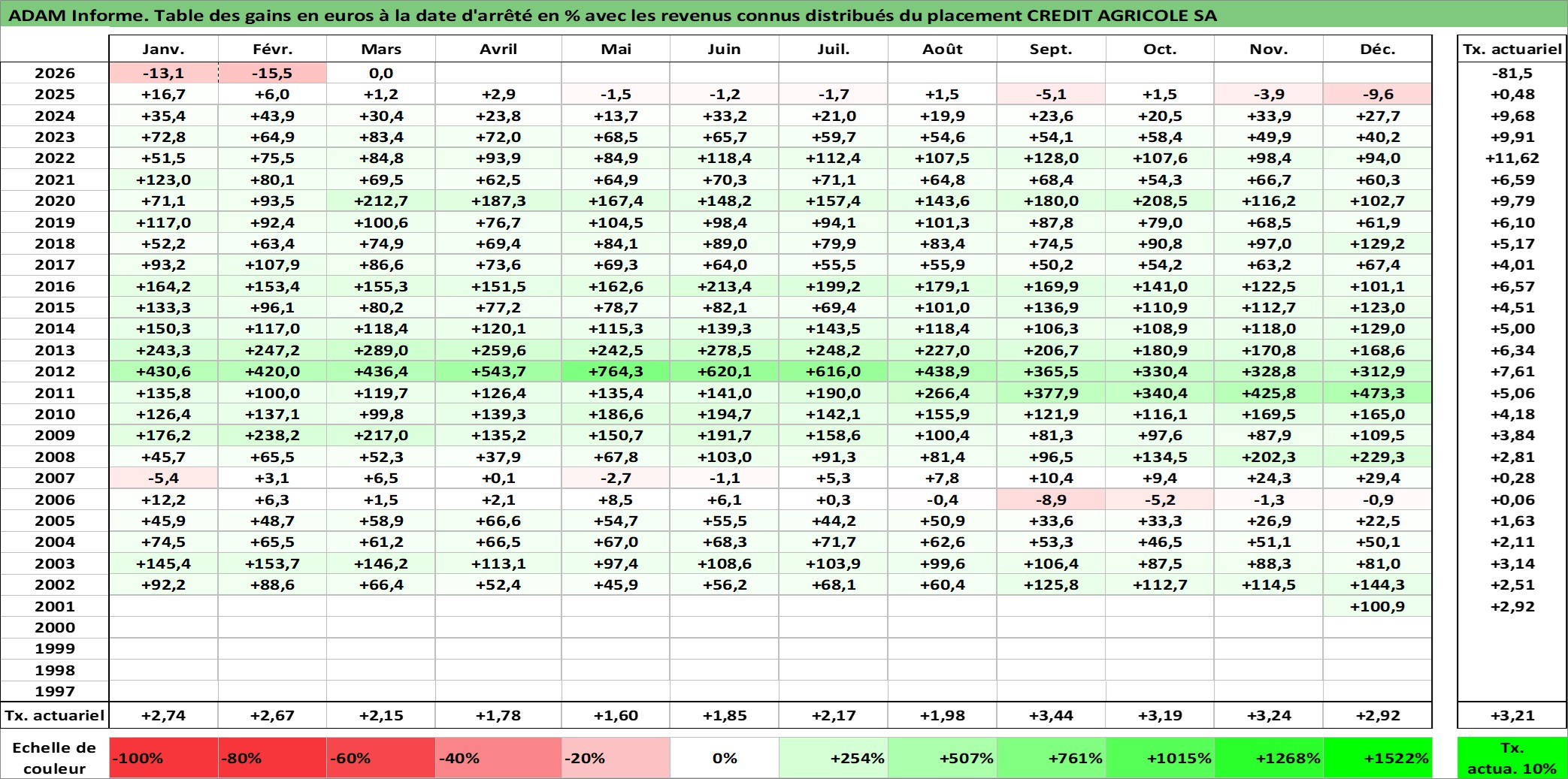Image resolution: width=1568 pixels, height=779 pixels.
Task: Select the -15,5 cell for February 2026
Action: pos(272,73)
